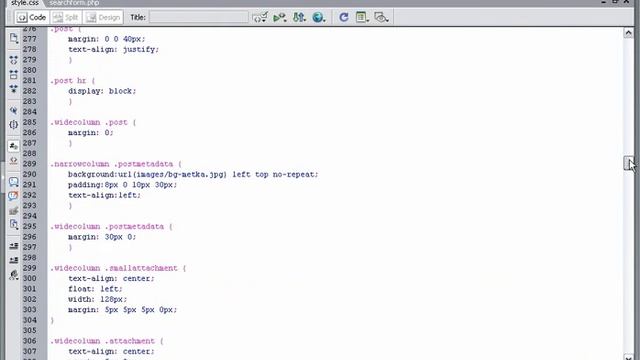Click the Collapse Selection icon
Image resolution: width=640 pixels, height=360 pixels.
(x=13, y=74)
